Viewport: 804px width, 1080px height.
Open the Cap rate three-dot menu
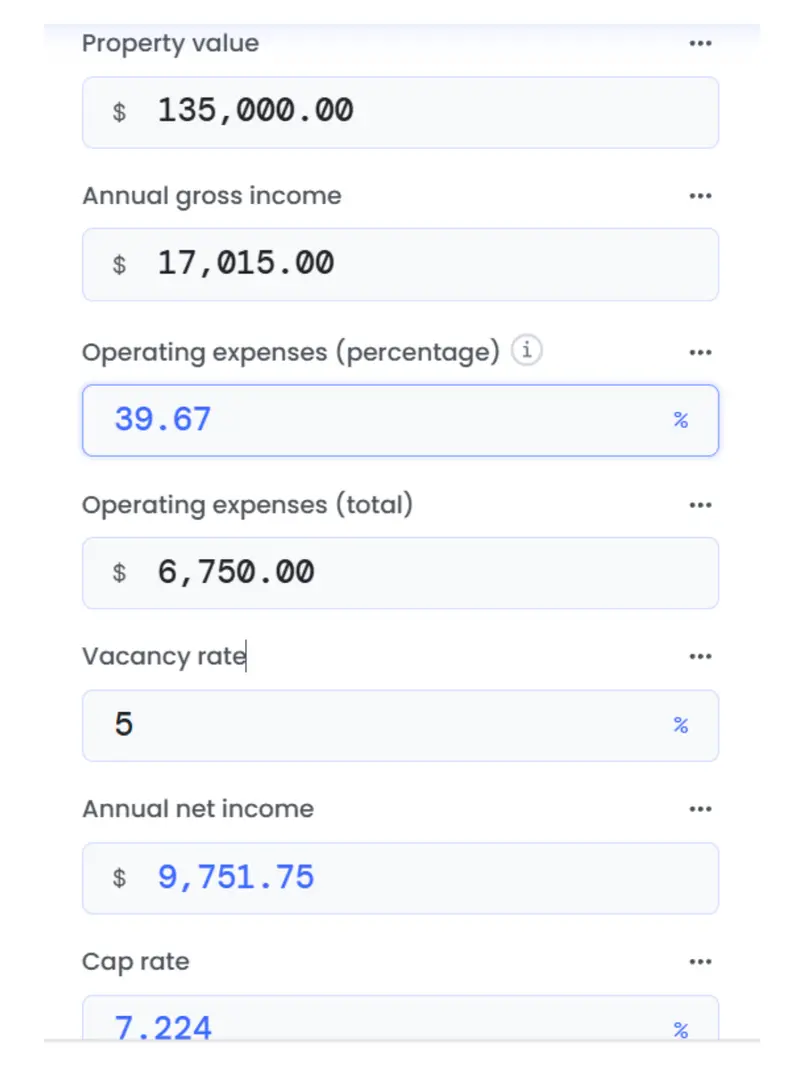point(700,962)
